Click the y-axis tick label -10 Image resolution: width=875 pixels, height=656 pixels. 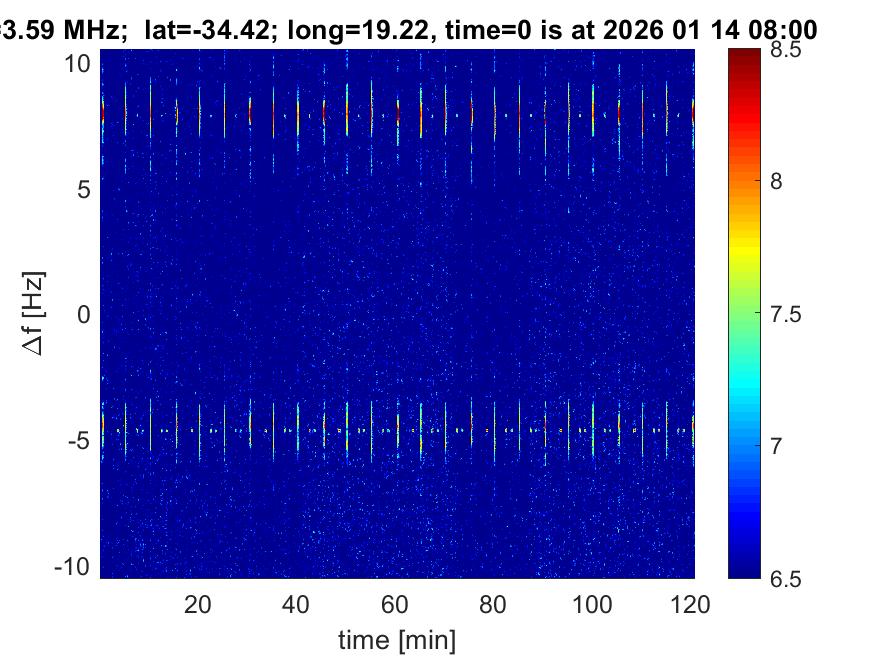click(75, 566)
